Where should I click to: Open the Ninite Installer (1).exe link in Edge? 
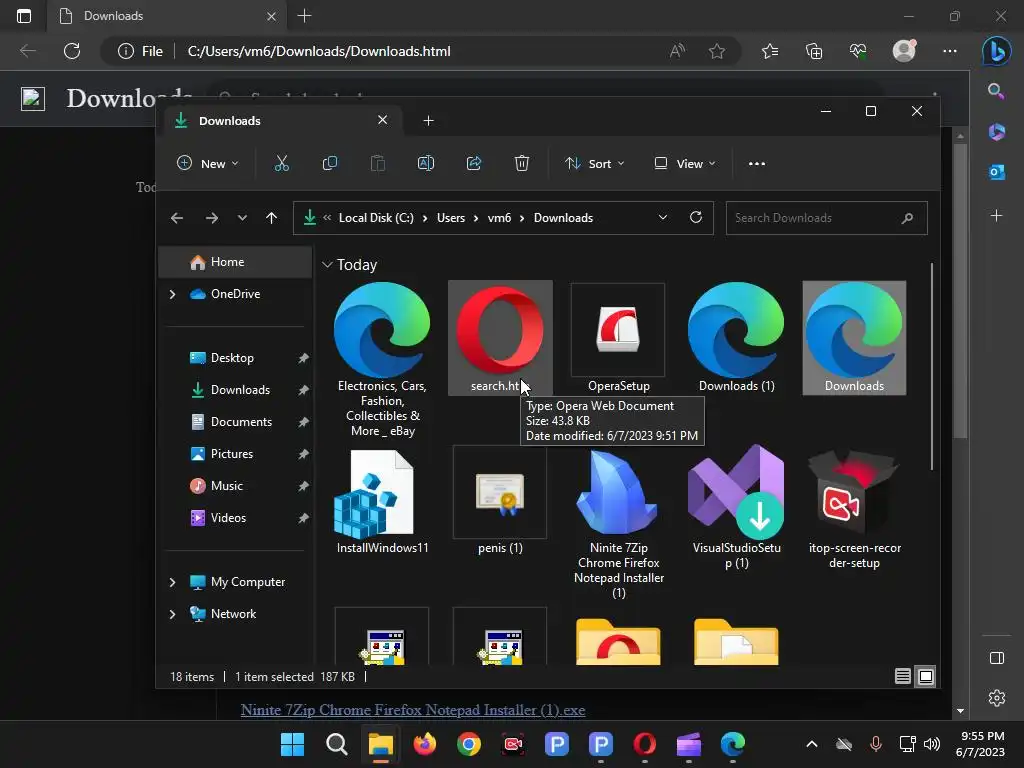(x=413, y=710)
